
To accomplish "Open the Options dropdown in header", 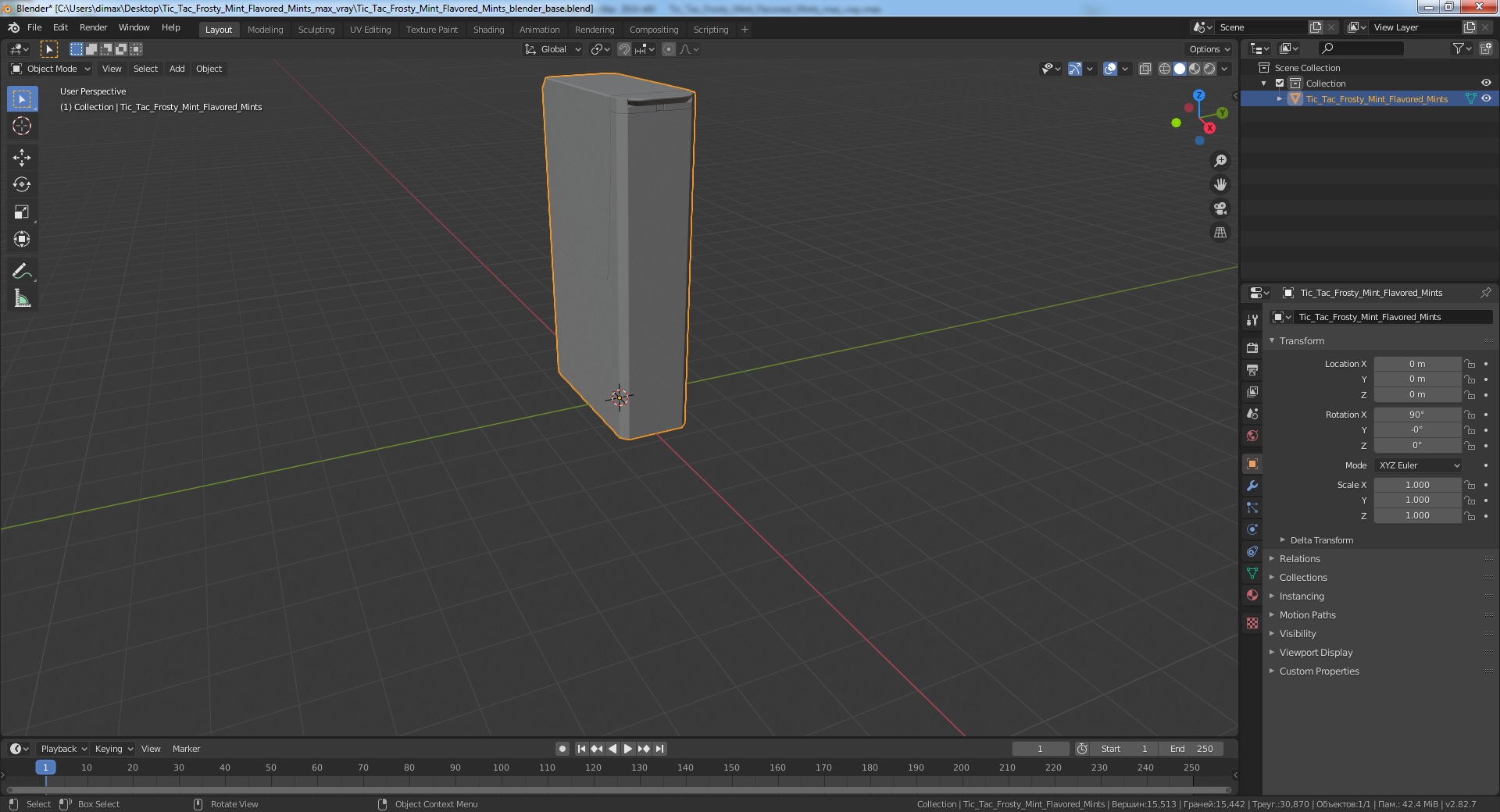I will coord(1209,49).
